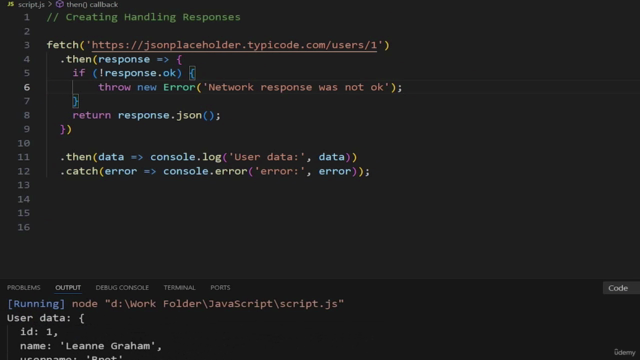Open the PORTS tab
Viewport: 640px width, 360px height.
(220, 287)
